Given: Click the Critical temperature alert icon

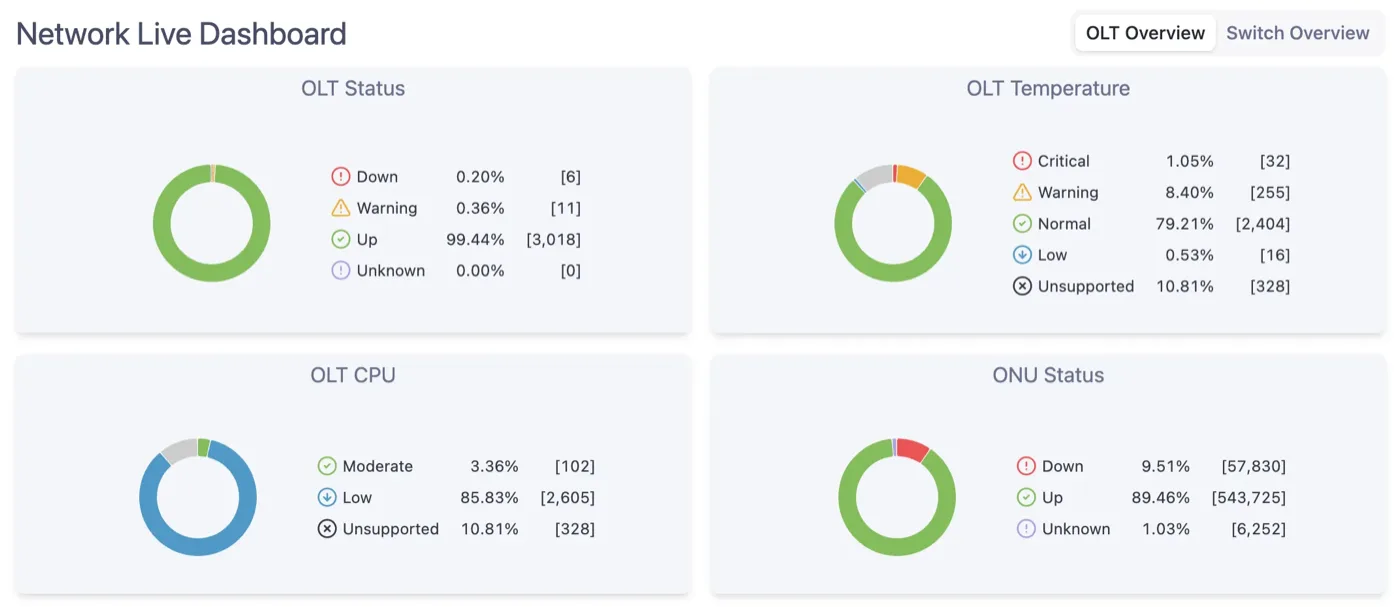Looking at the screenshot, I should [1022, 160].
